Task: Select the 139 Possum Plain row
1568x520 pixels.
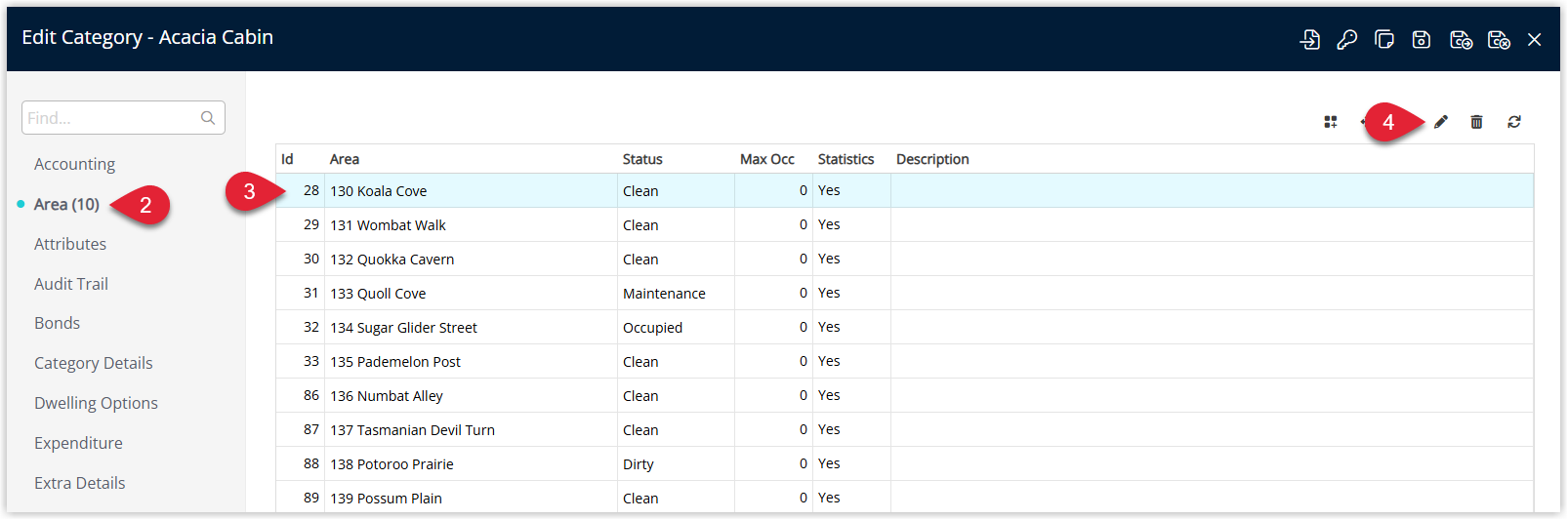Action: click(x=905, y=498)
